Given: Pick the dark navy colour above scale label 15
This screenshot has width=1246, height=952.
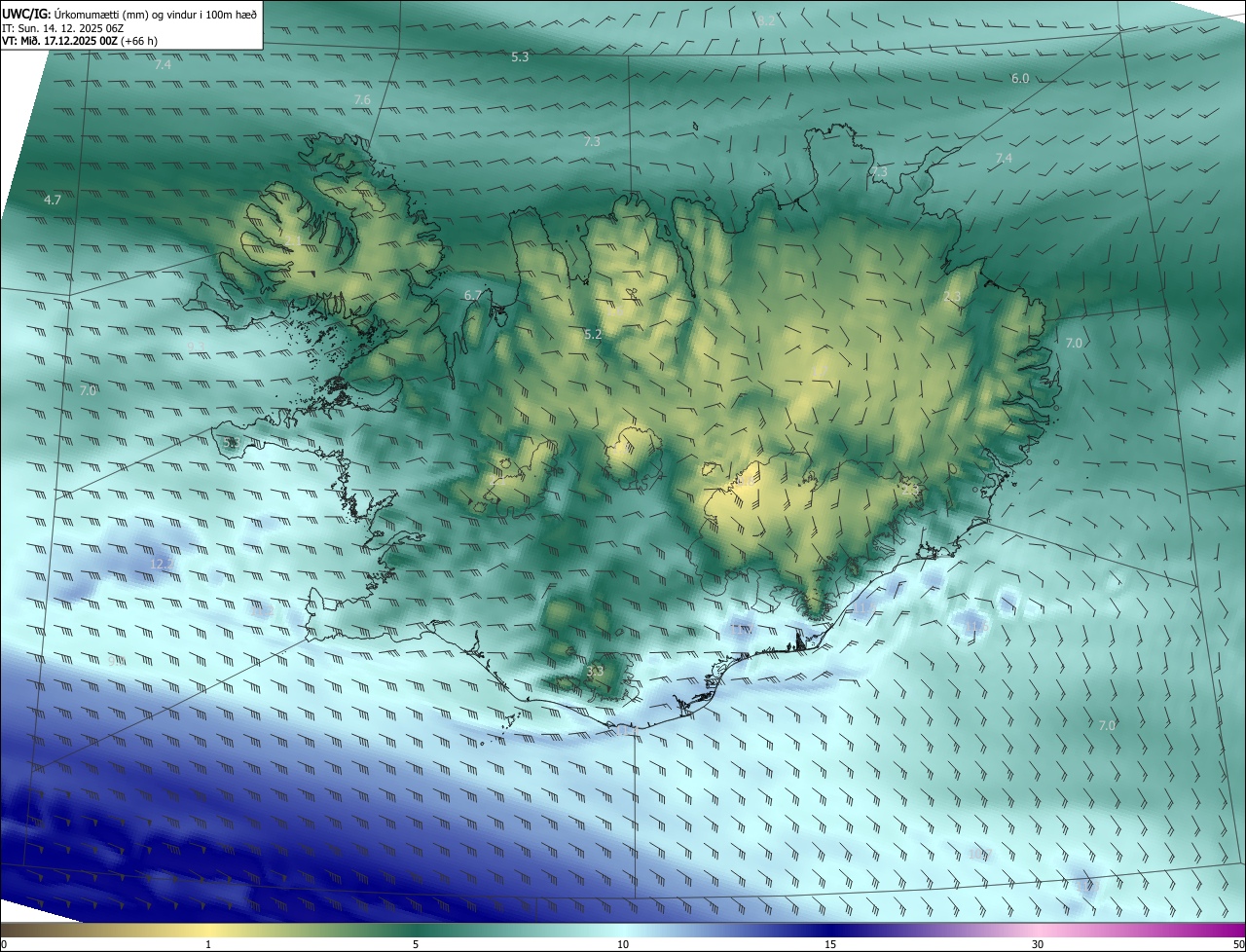Looking at the screenshot, I should click(830, 930).
